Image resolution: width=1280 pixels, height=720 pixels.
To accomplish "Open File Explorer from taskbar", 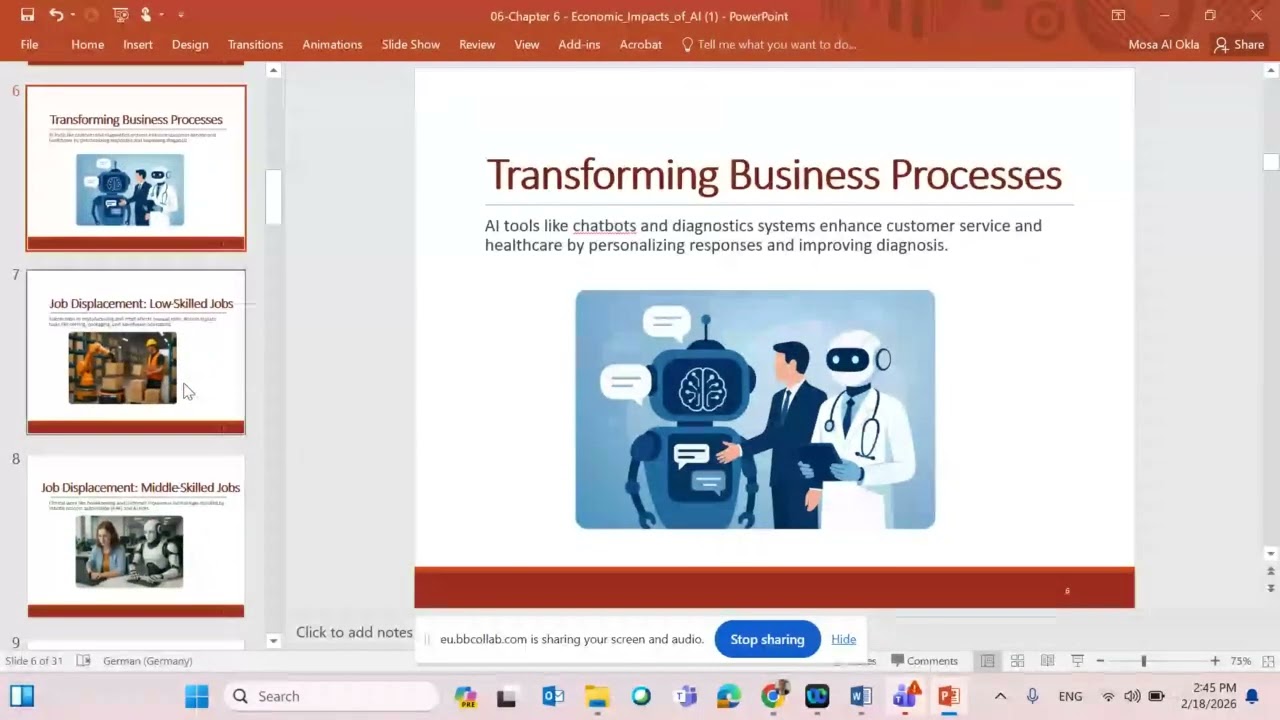I will (597, 696).
